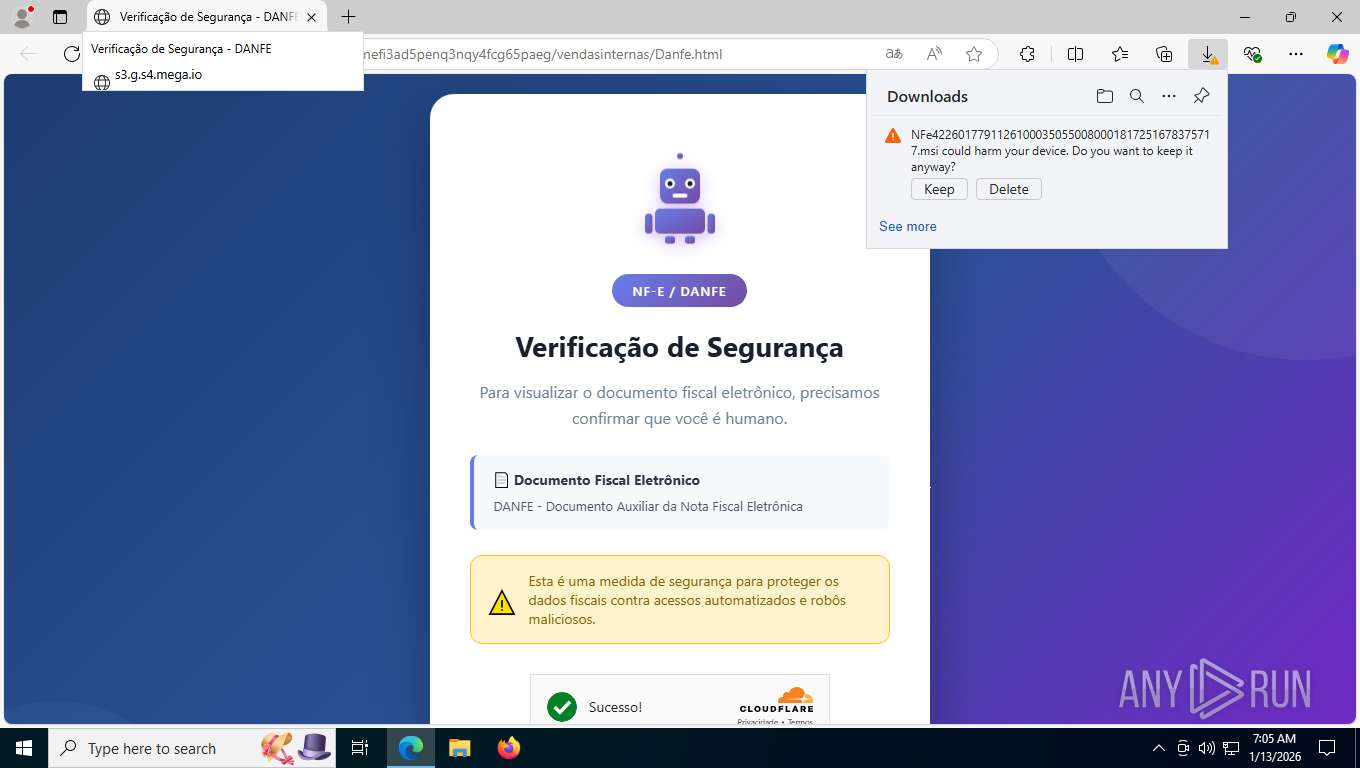Click the Downloads toolbar icon
Viewport: 1360px width, 768px height.
click(1208, 54)
